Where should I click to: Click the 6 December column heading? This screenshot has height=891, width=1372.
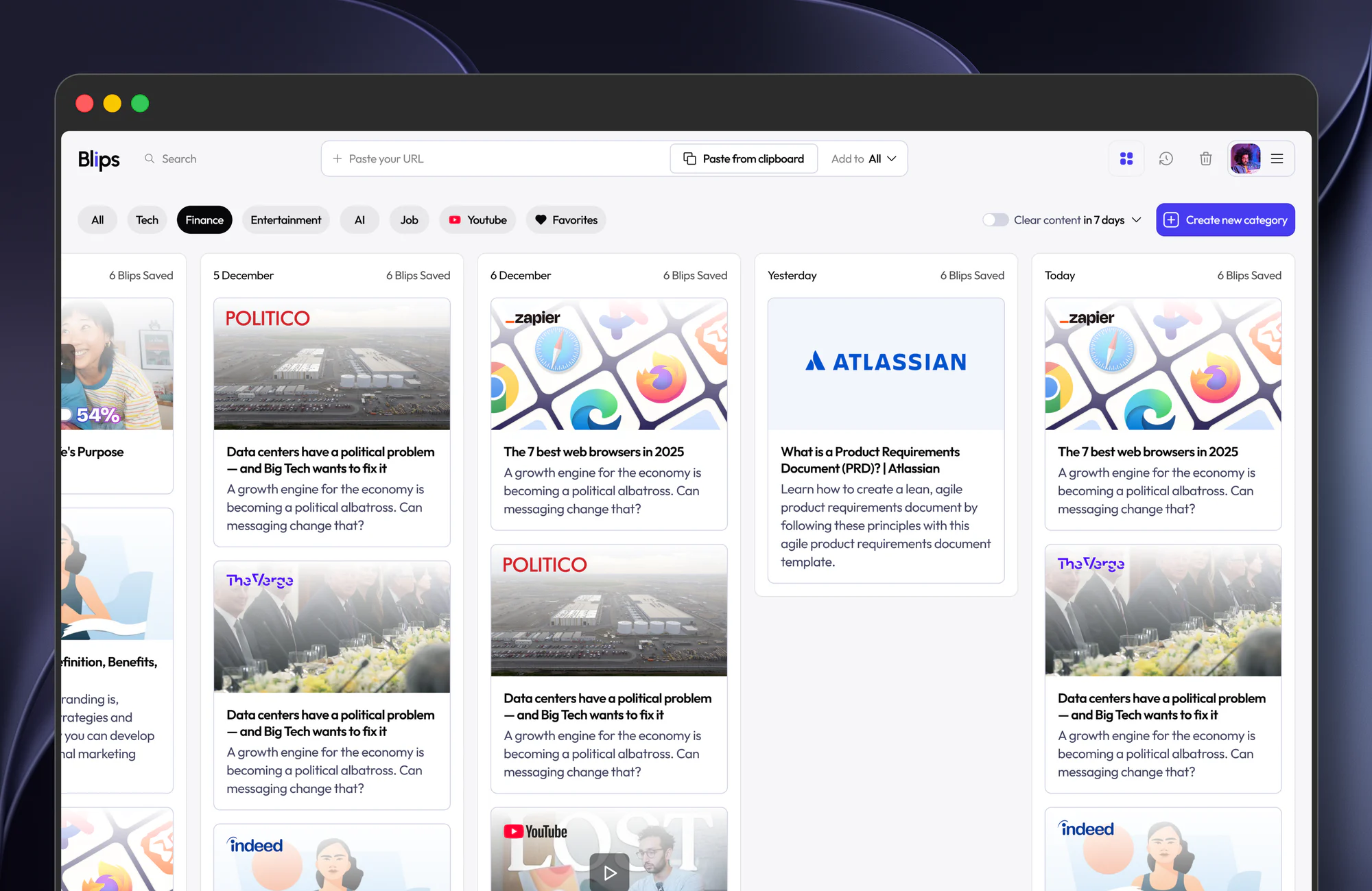(x=521, y=276)
